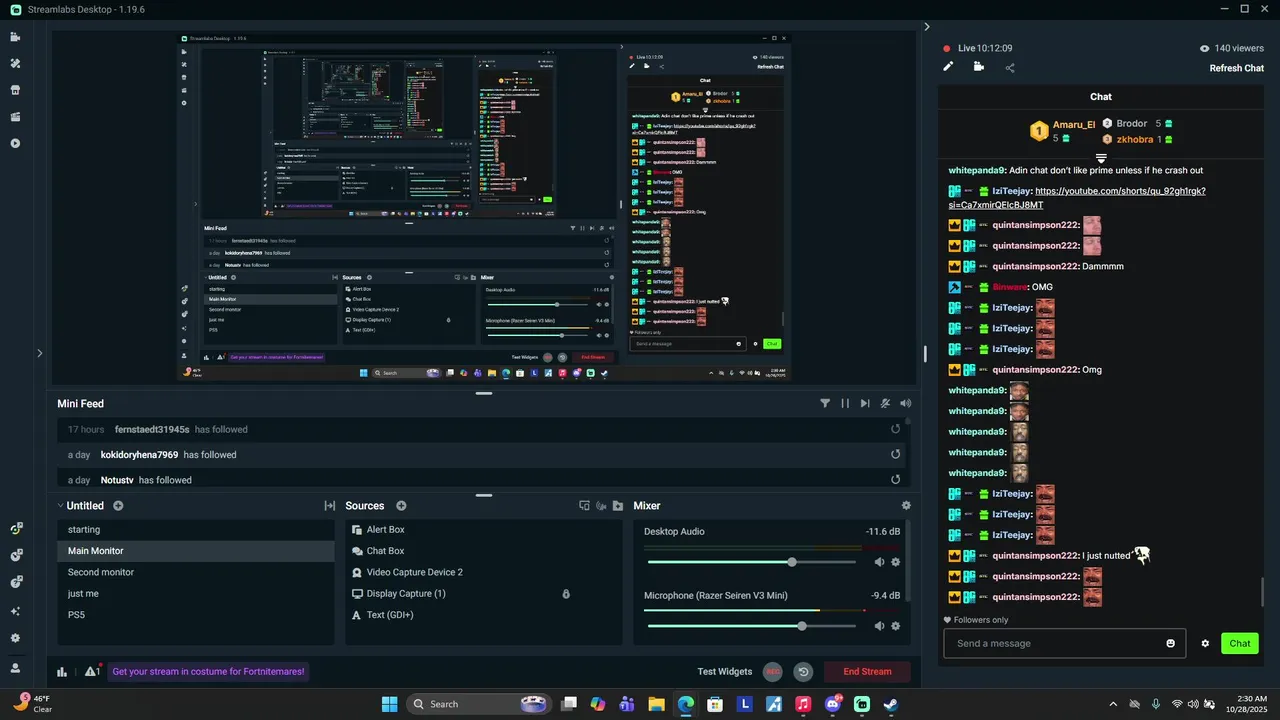Screen dimensions: 1280x720
Task: Toggle the REC recording button
Action: click(773, 672)
